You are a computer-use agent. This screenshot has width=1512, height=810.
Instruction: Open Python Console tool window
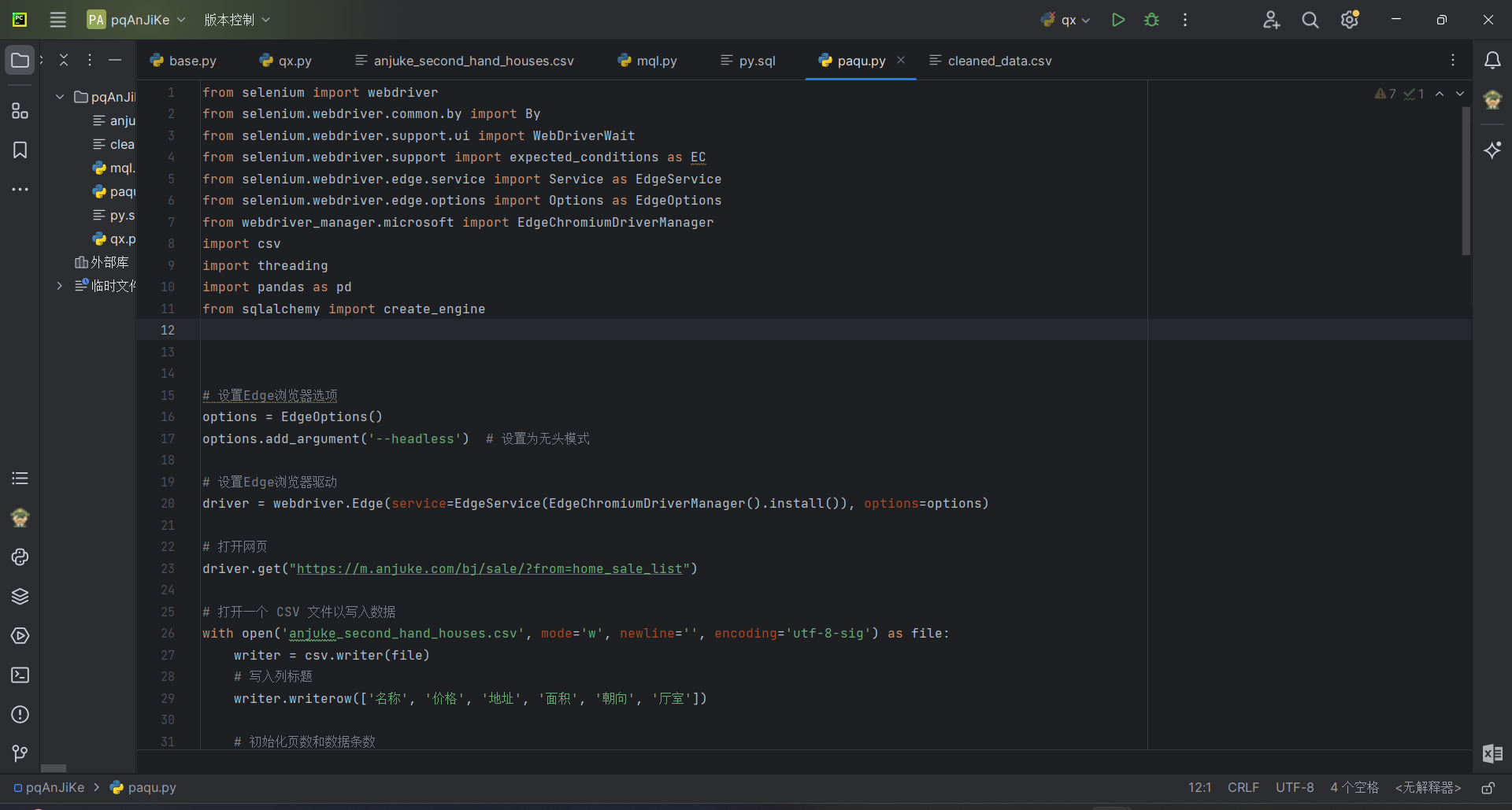(x=20, y=557)
